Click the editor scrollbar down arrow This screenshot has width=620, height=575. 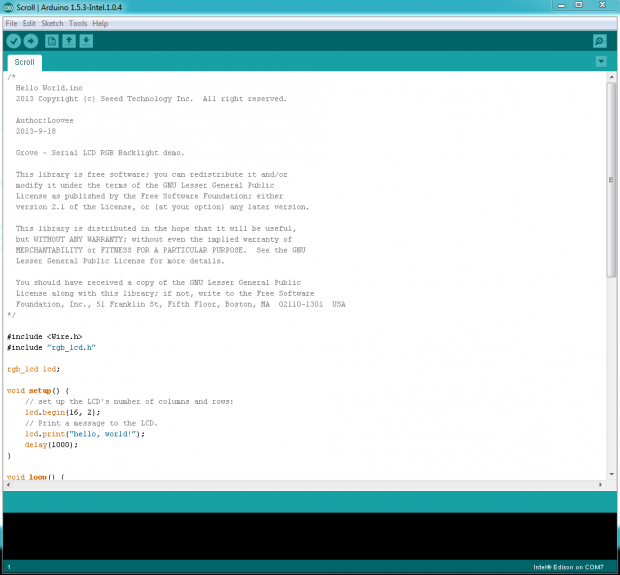(x=611, y=474)
